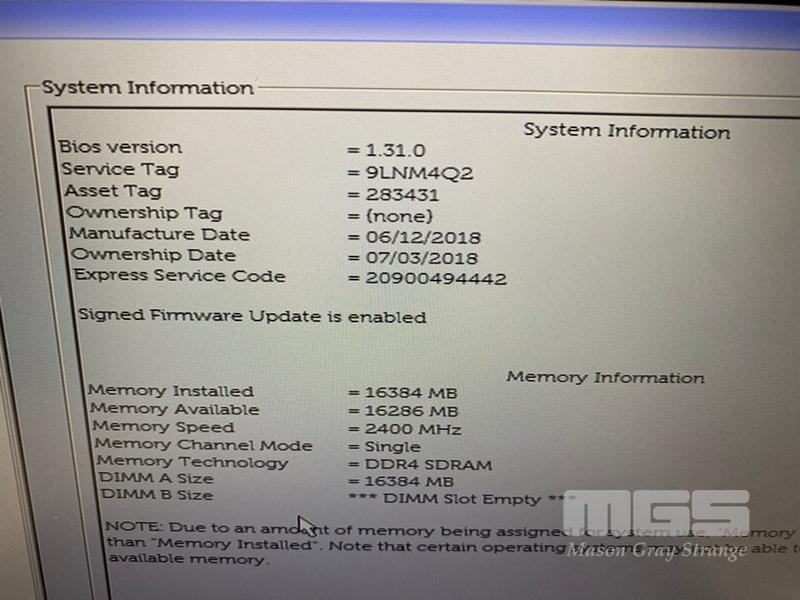Click the Memory Information heading

tap(606, 378)
